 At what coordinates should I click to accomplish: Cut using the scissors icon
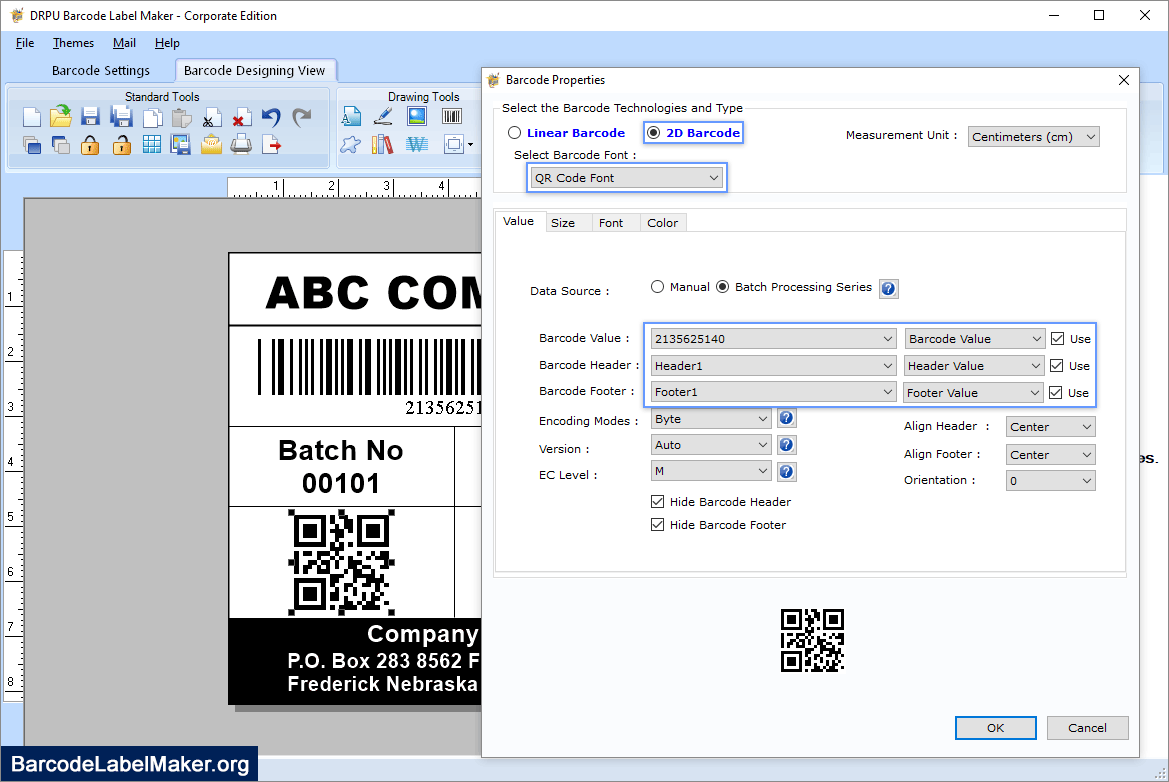pos(212,118)
